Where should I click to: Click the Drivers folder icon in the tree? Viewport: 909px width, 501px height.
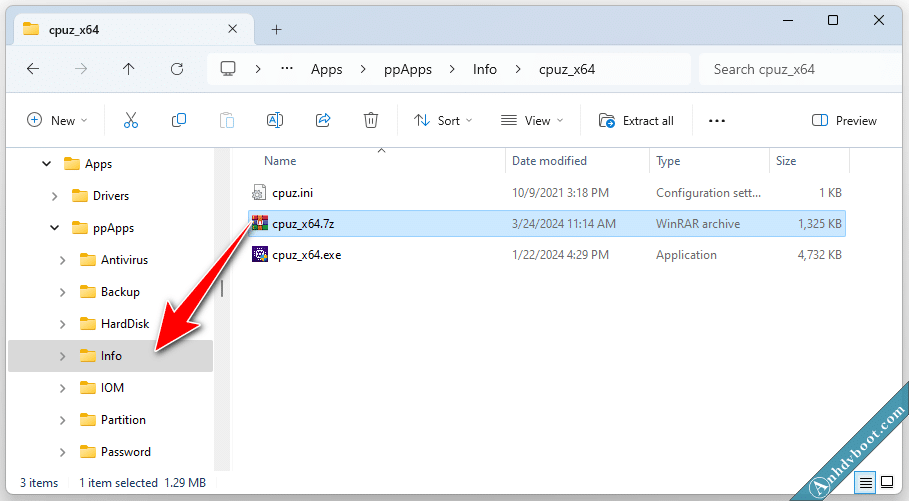click(x=79, y=196)
